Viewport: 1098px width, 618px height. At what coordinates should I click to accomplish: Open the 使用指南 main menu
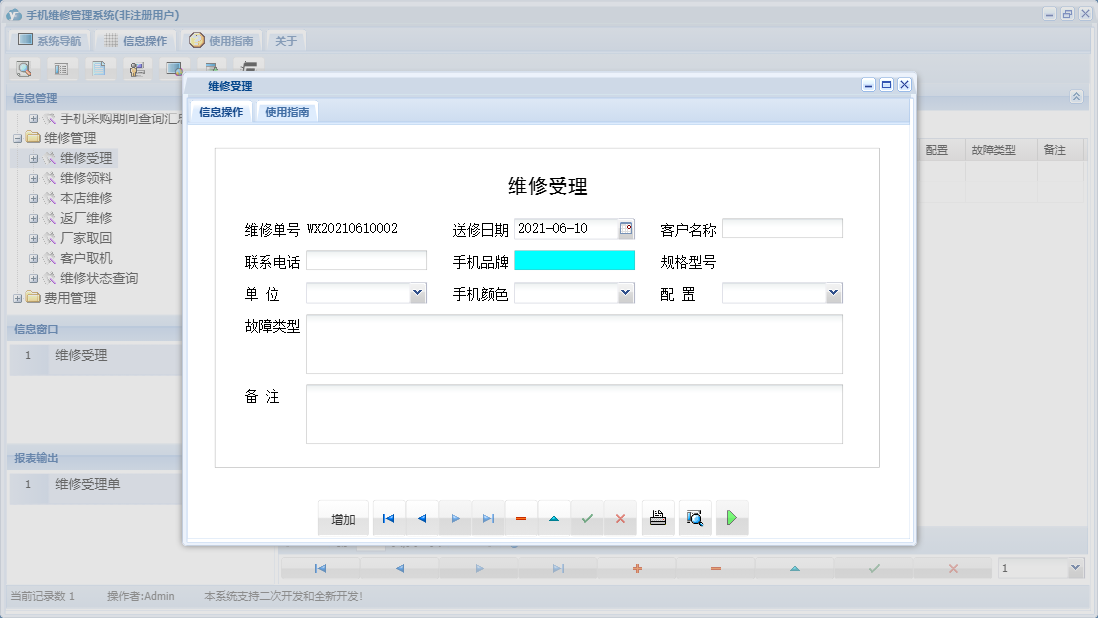click(x=221, y=41)
